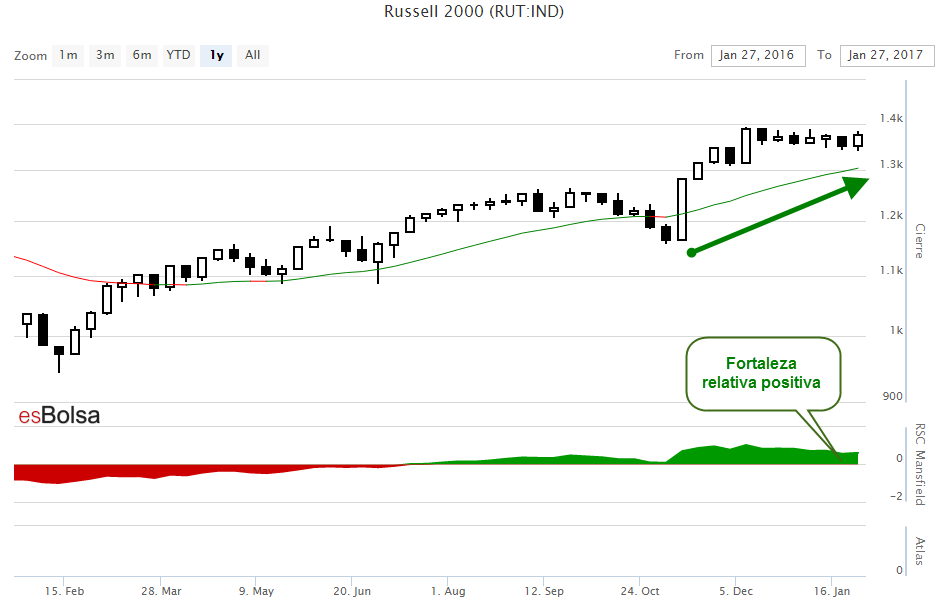Click the 1.4k price axis label
This screenshot has width=941, height=614.
coord(891,118)
